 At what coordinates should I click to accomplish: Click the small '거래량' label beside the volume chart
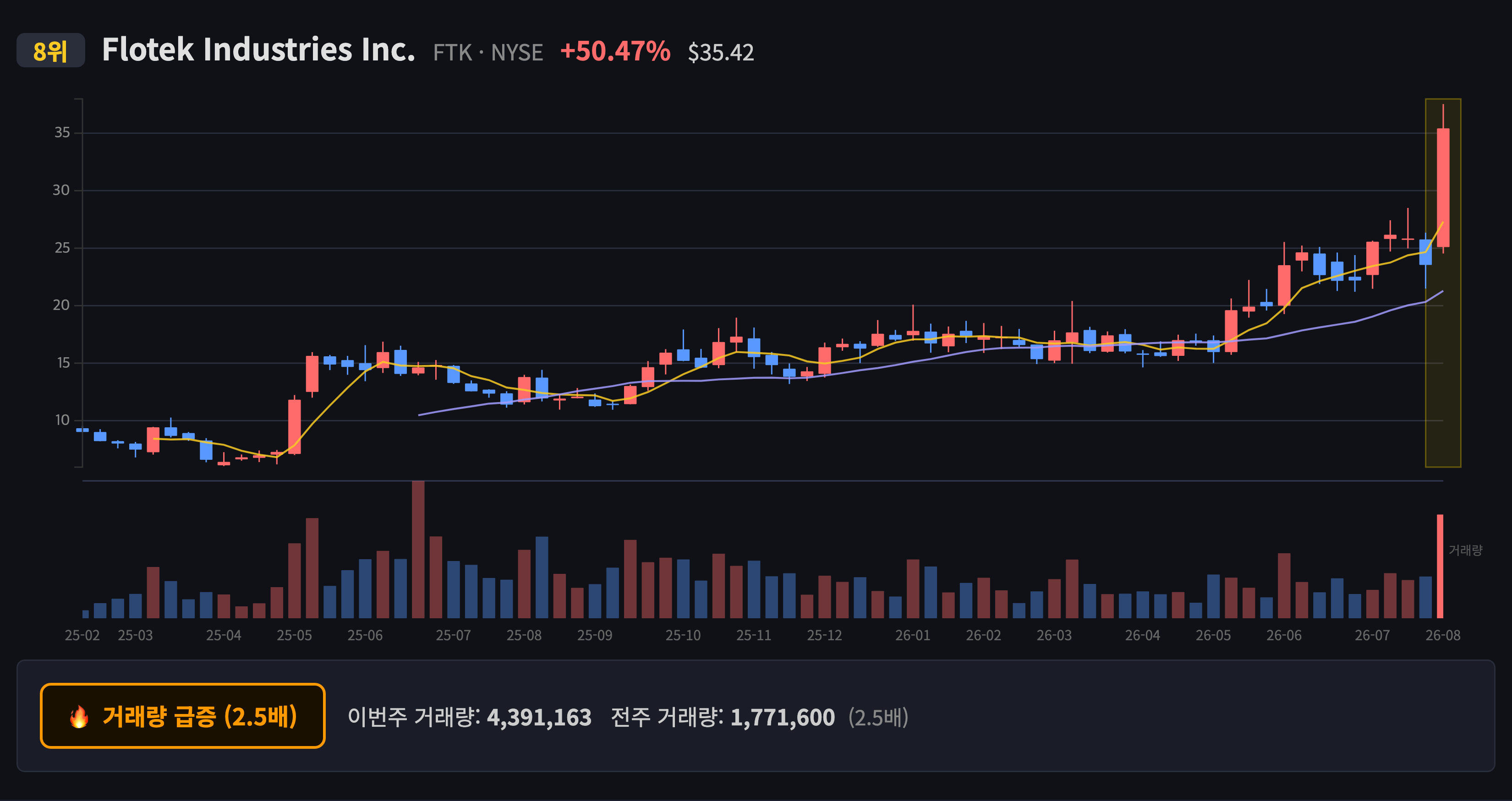point(1465,550)
